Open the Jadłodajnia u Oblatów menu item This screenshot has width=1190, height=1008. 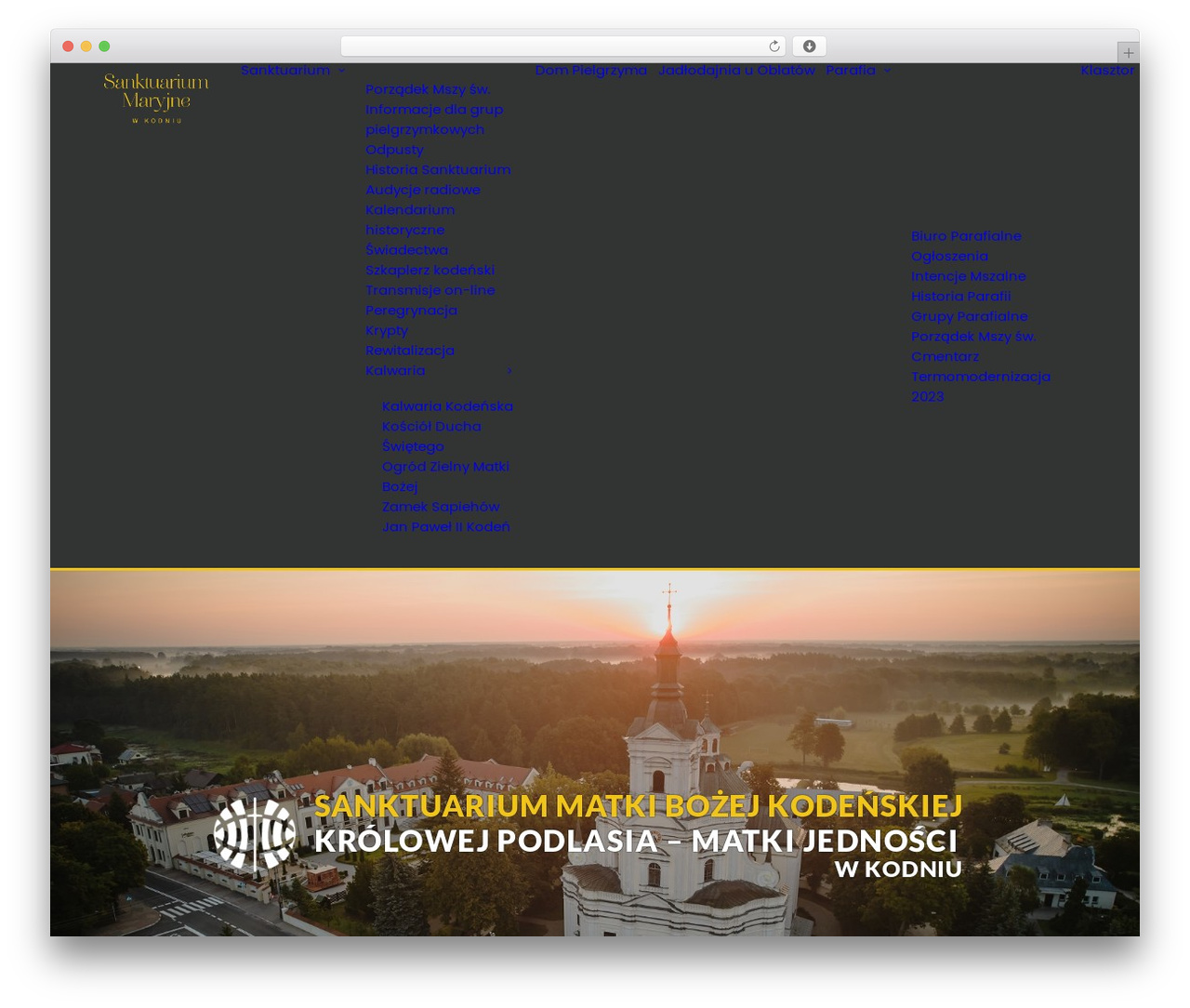[x=736, y=70]
